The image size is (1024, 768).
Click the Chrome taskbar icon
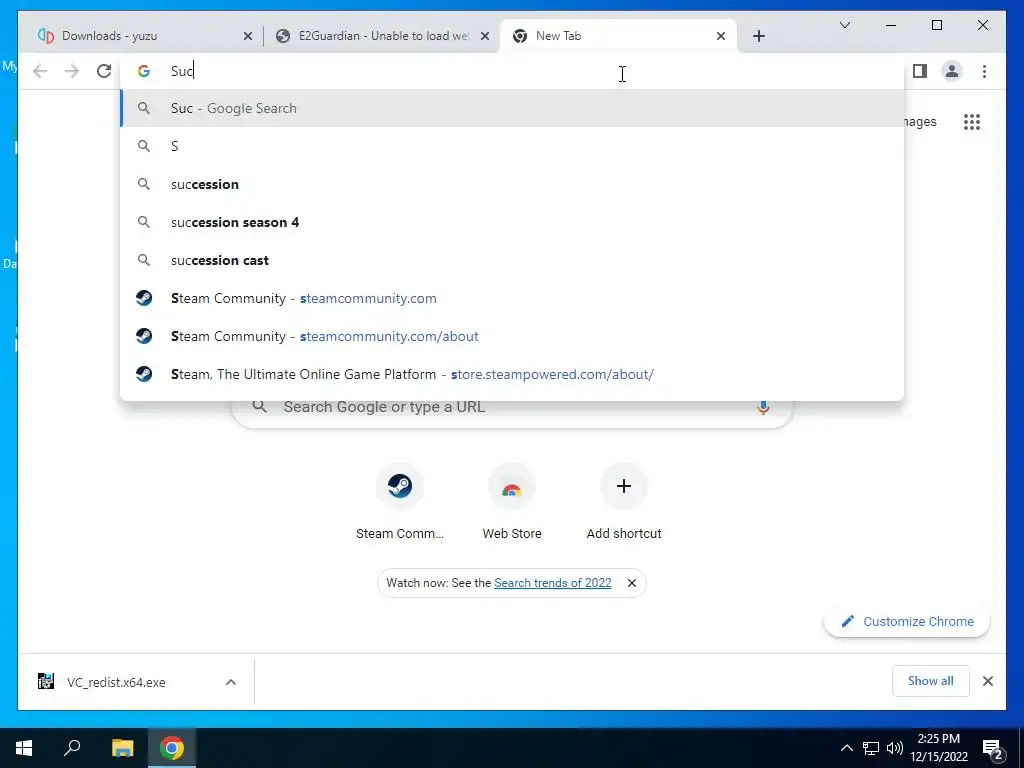point(172,748)
